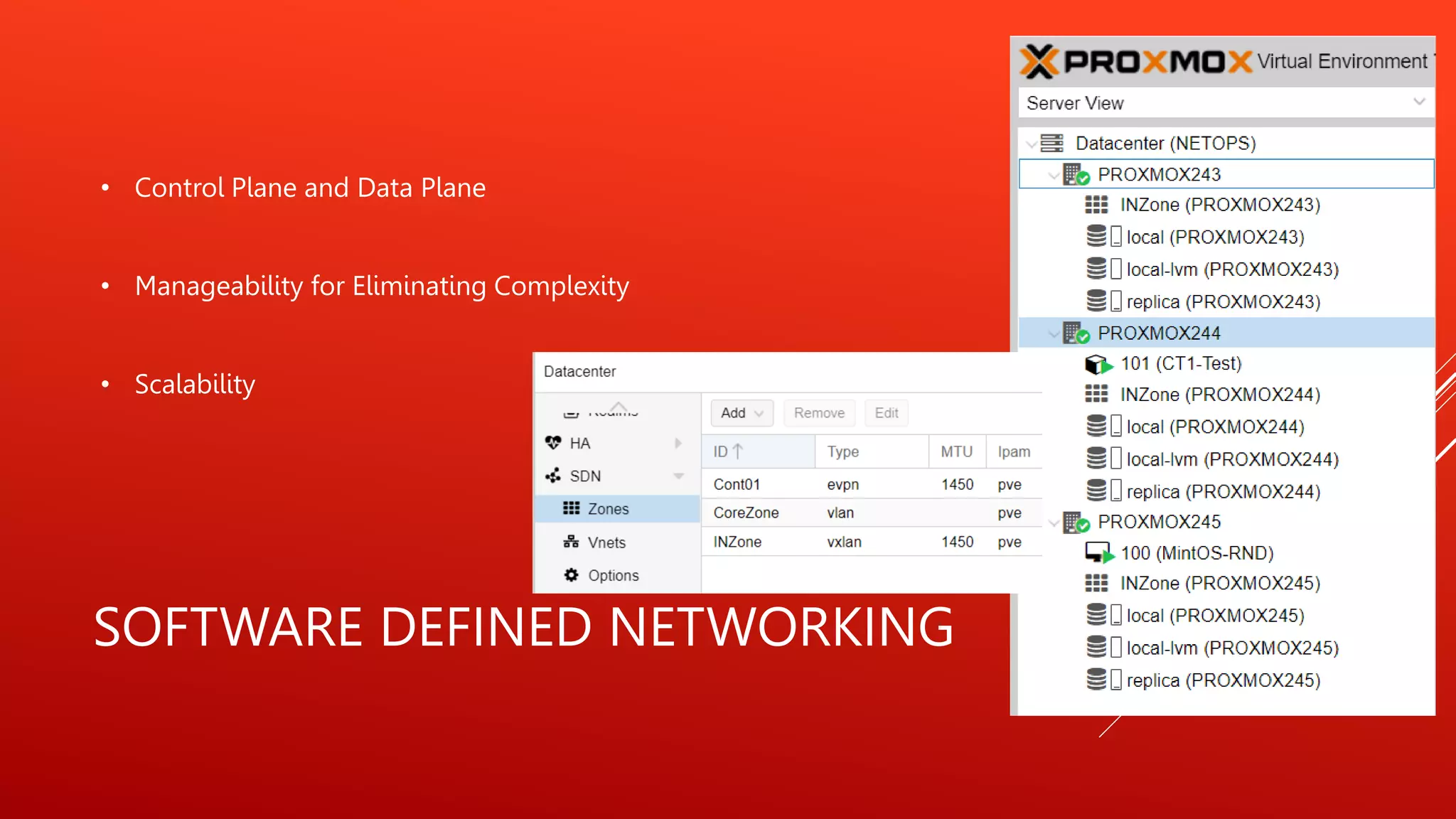Click the PROXMOX244 node icon
The height and width of the screenshot is (819, 1456).
pyautogui.click(x=1076, y=333)
